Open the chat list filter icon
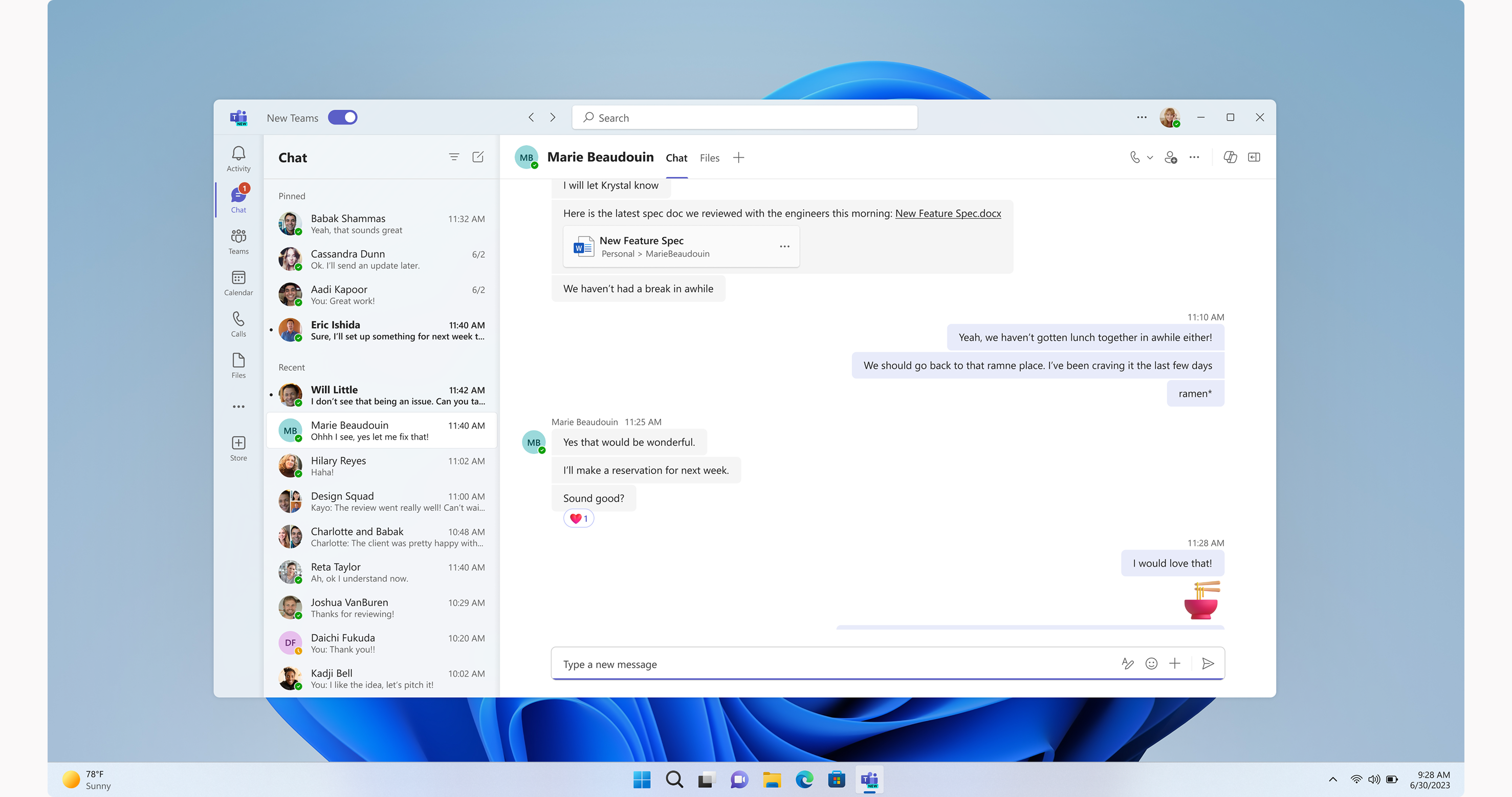 [454, 157]
